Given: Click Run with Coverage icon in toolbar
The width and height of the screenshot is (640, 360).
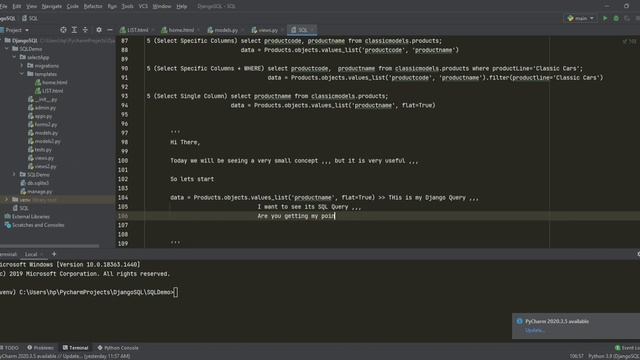Looking at the screenshot, I should point(627,18).
